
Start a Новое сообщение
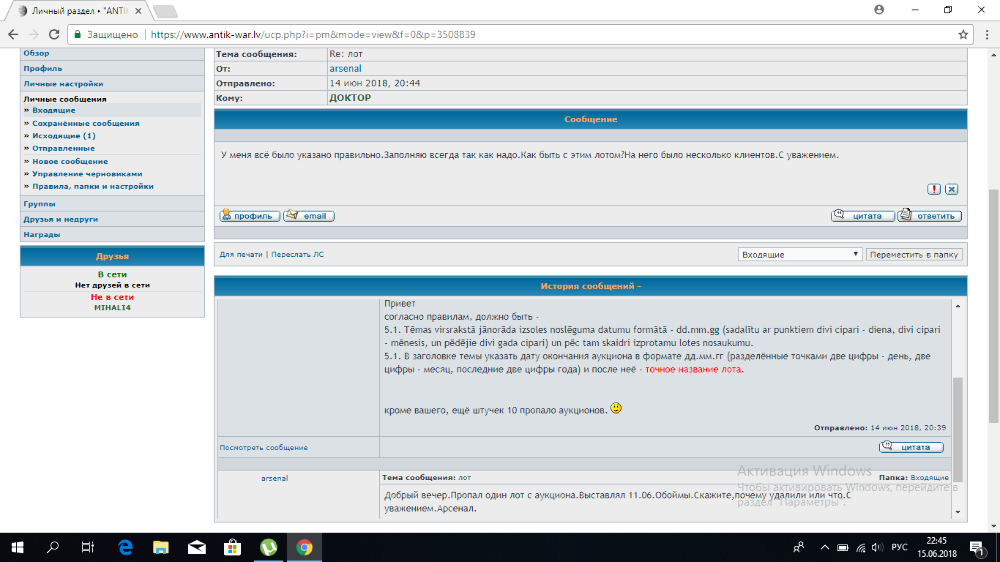(70, 161)
